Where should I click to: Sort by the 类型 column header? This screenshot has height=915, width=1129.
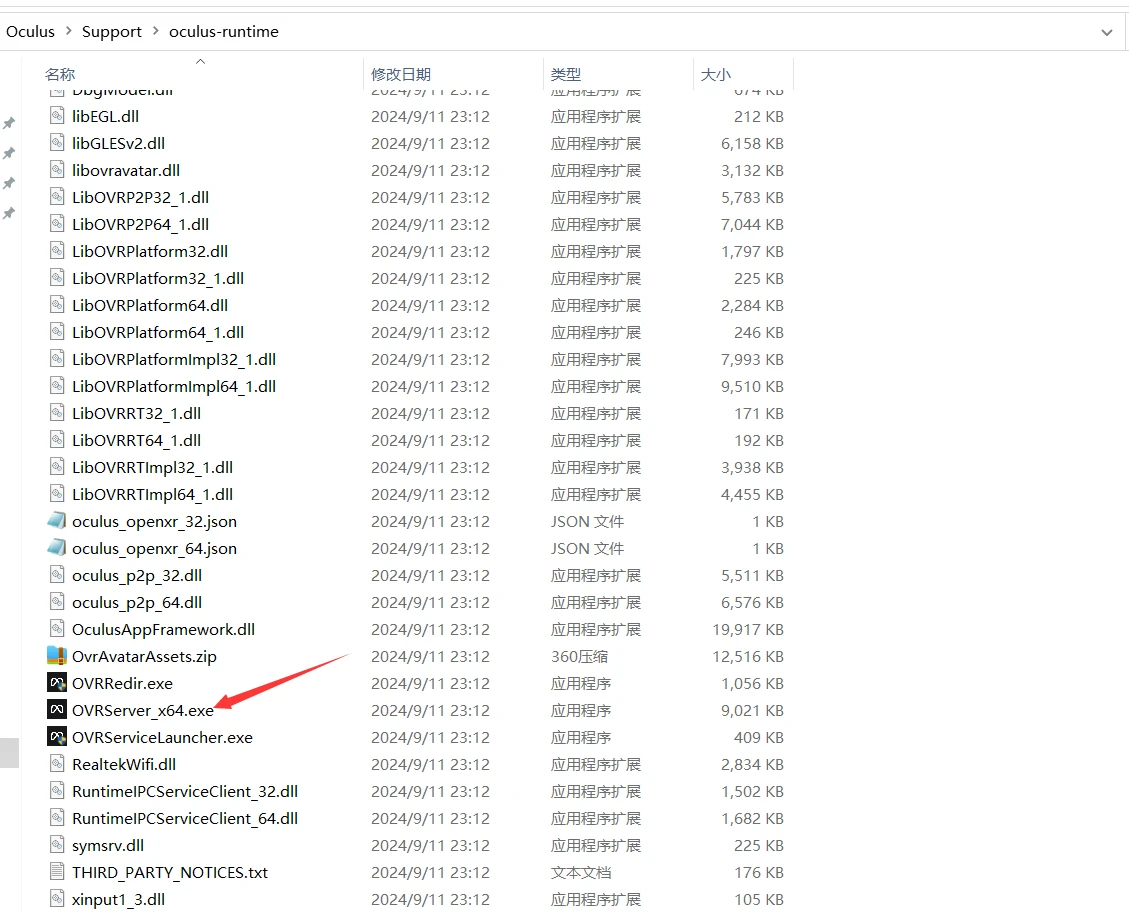click(x=566, y=74)
